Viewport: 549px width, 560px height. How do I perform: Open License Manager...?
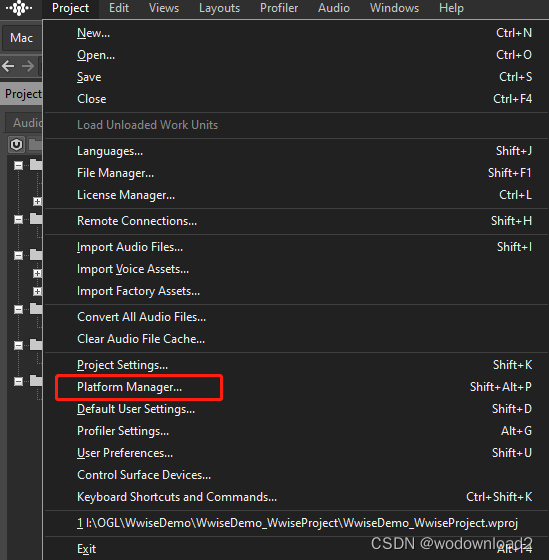(x=296, y=195)
